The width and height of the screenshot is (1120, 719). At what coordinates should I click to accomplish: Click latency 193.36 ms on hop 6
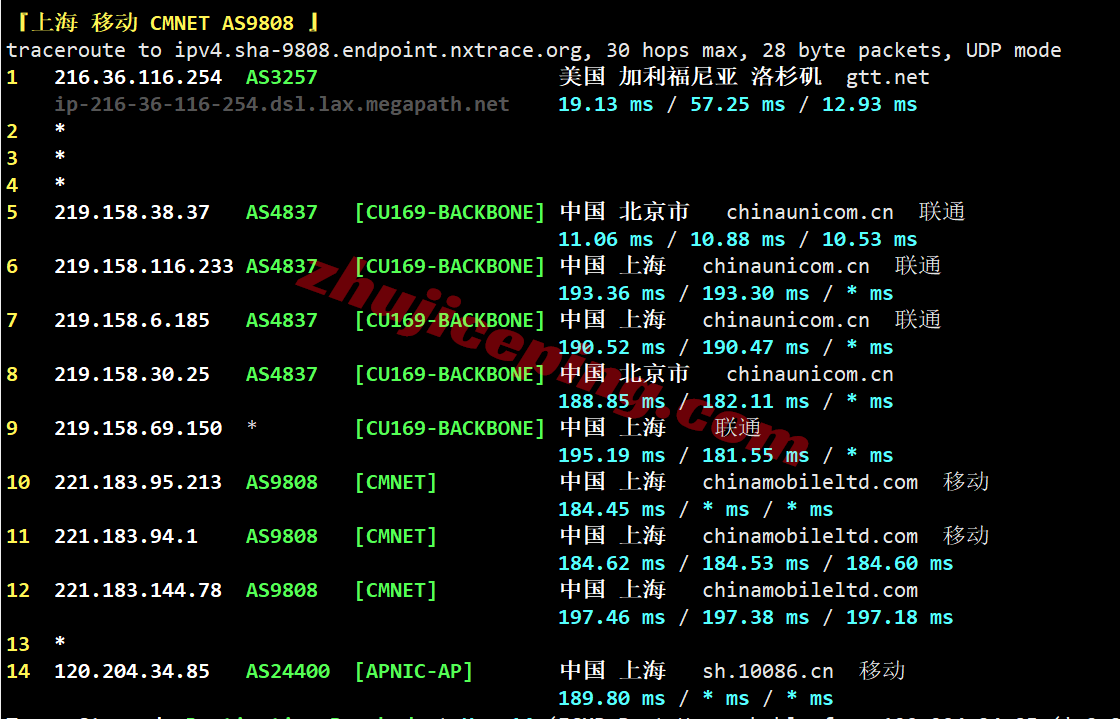tap(611, 293)
